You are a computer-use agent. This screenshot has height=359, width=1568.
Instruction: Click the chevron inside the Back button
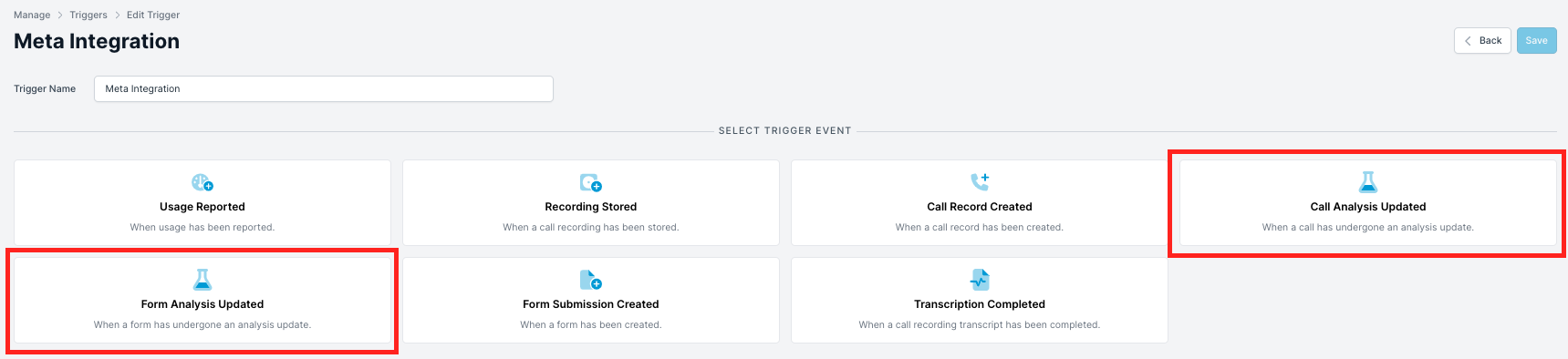(x=1468, y=41)
